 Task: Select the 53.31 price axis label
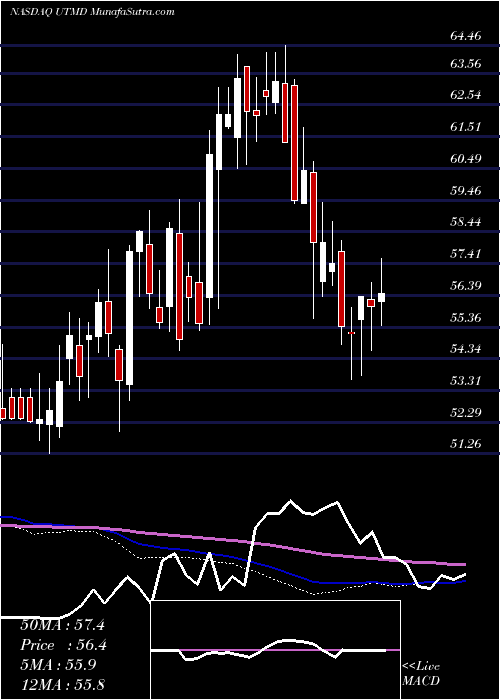466,381
